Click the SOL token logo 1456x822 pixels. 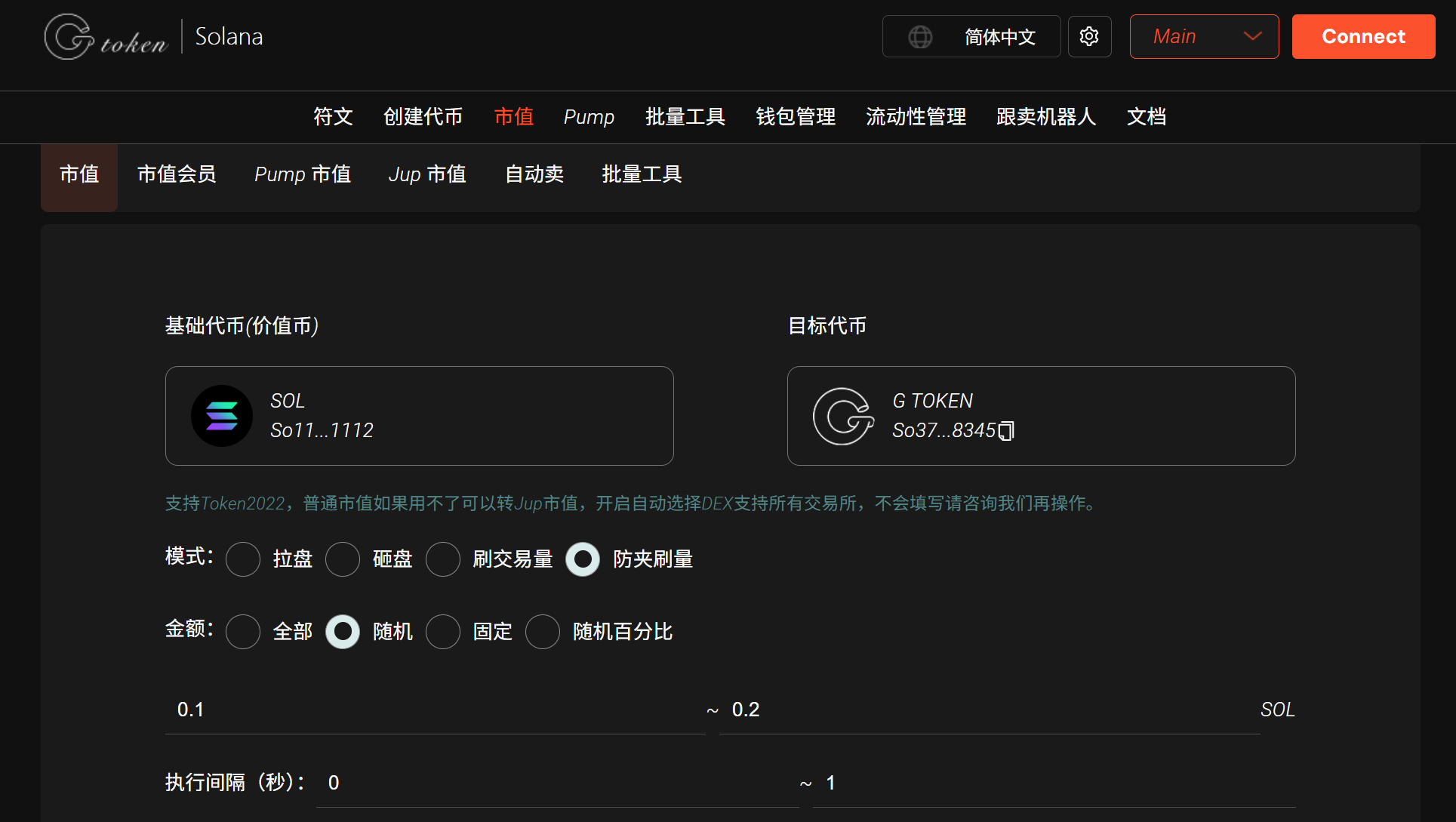(222, 416)
